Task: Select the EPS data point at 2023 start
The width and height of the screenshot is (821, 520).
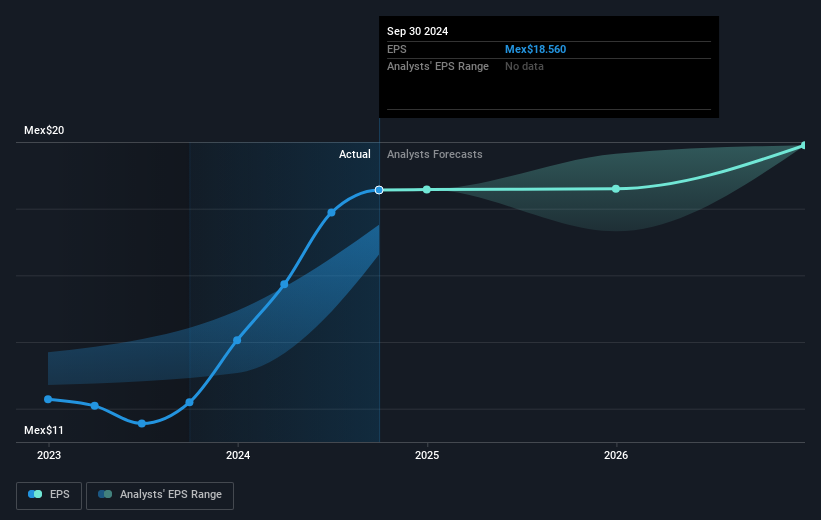Action: coord(48,399)
